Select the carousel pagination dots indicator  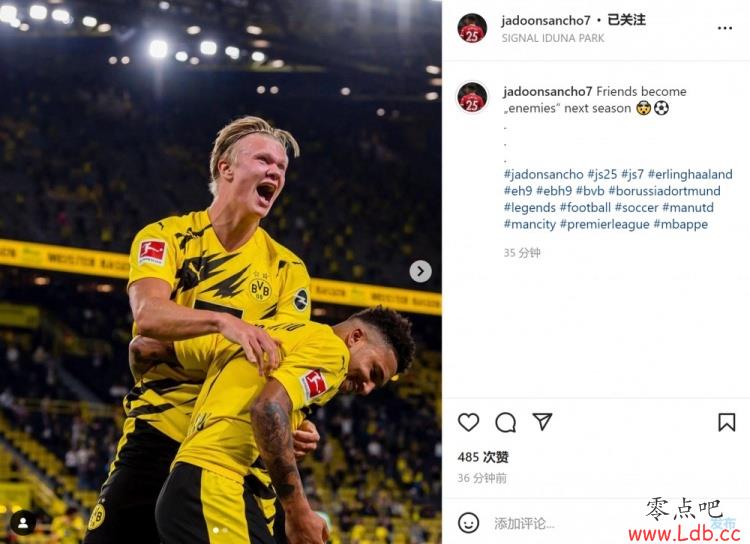tap(221, 530)
